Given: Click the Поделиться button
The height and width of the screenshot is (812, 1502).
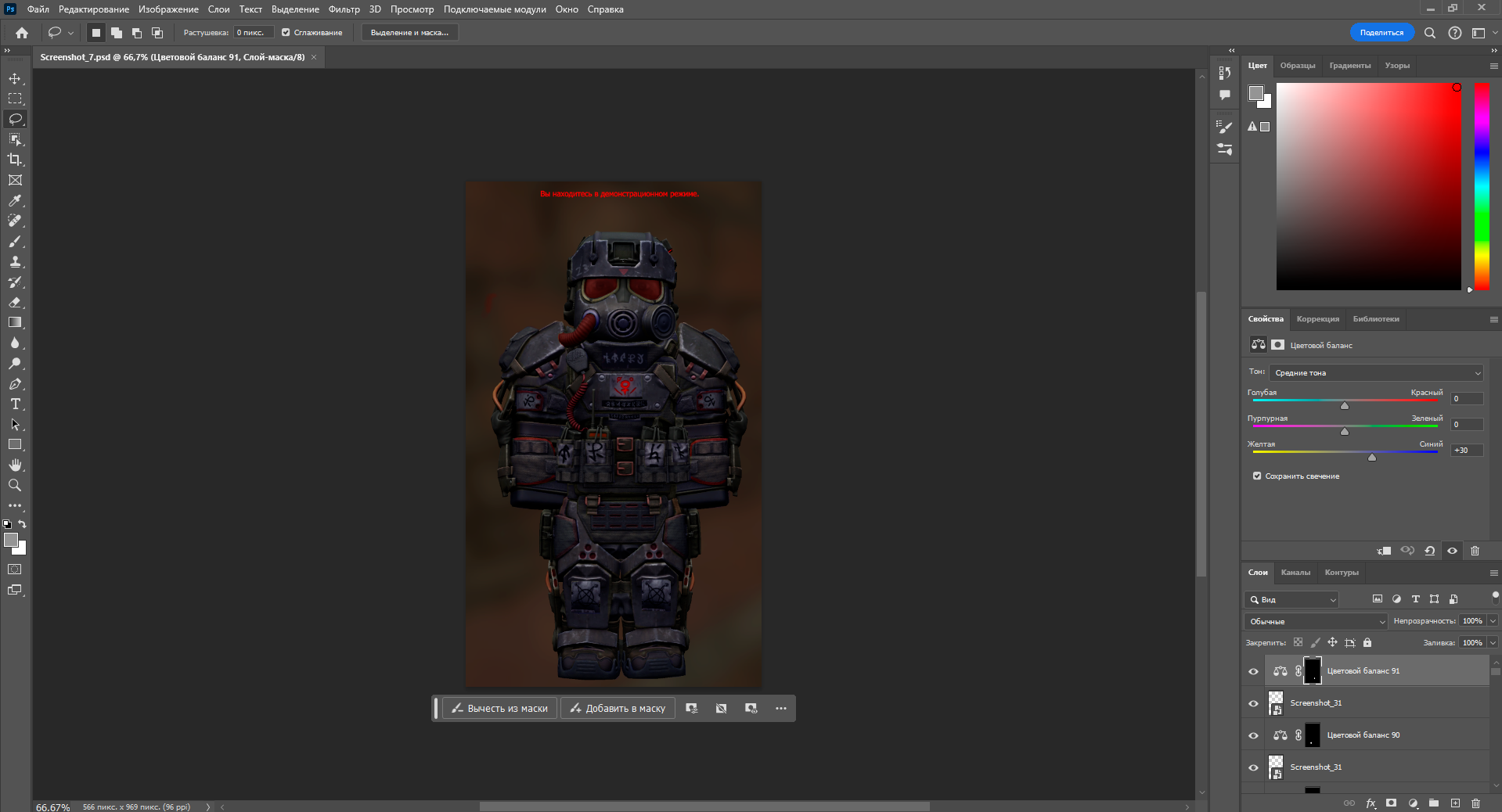Looking at the screenshot, I should coord(1381,33).
